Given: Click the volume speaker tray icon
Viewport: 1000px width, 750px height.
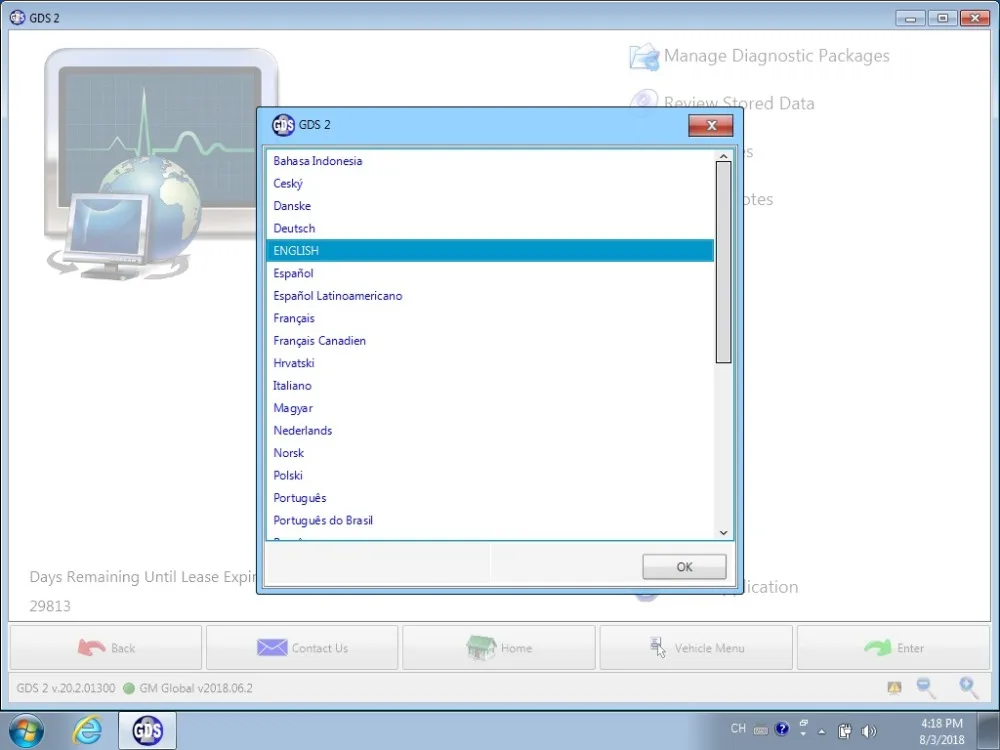Looking at the screenshot, I should pos(868,731).
